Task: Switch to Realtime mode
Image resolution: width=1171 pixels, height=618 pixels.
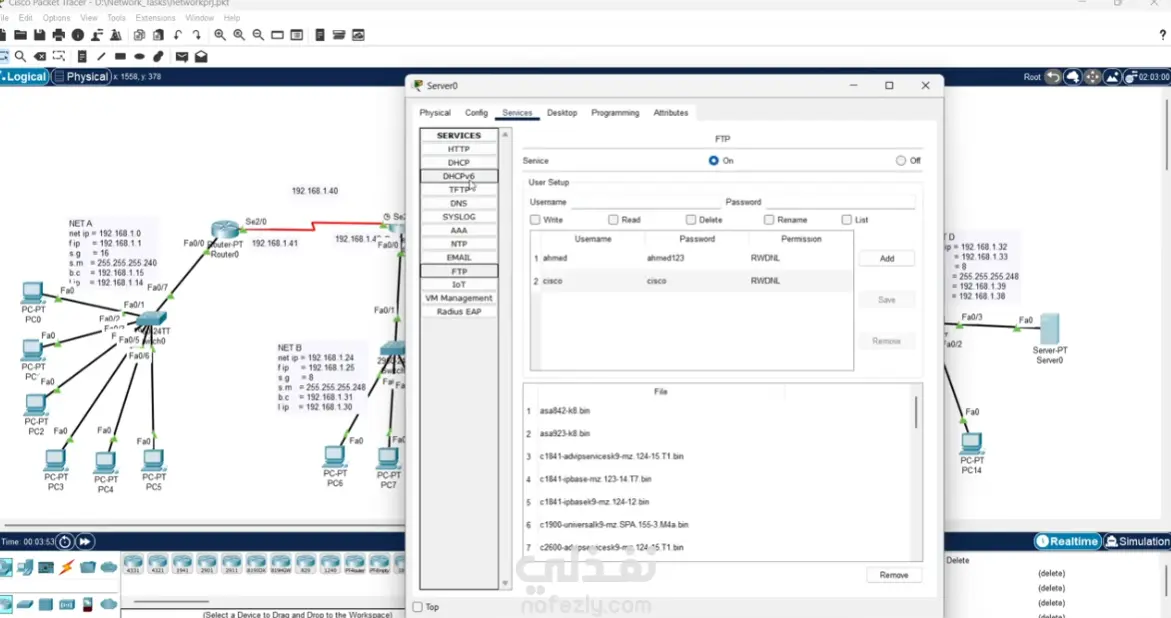Action: pyautogui.click(x=1067, y=542)
